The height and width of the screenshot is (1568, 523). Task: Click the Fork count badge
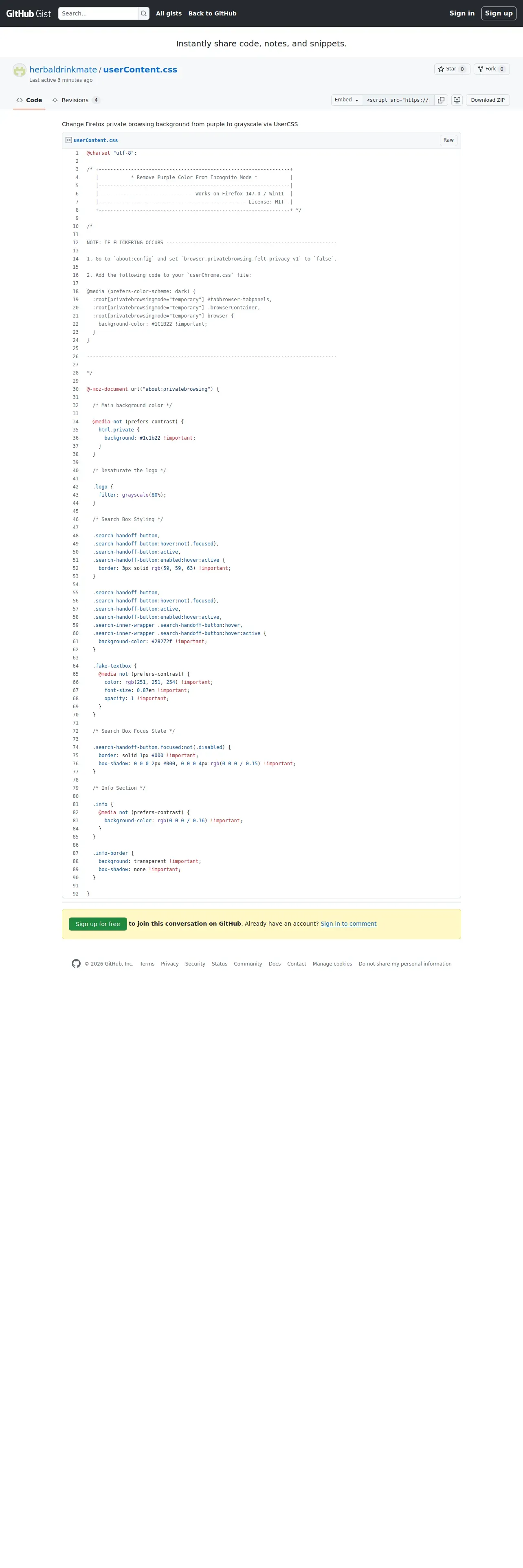[502, 69]
